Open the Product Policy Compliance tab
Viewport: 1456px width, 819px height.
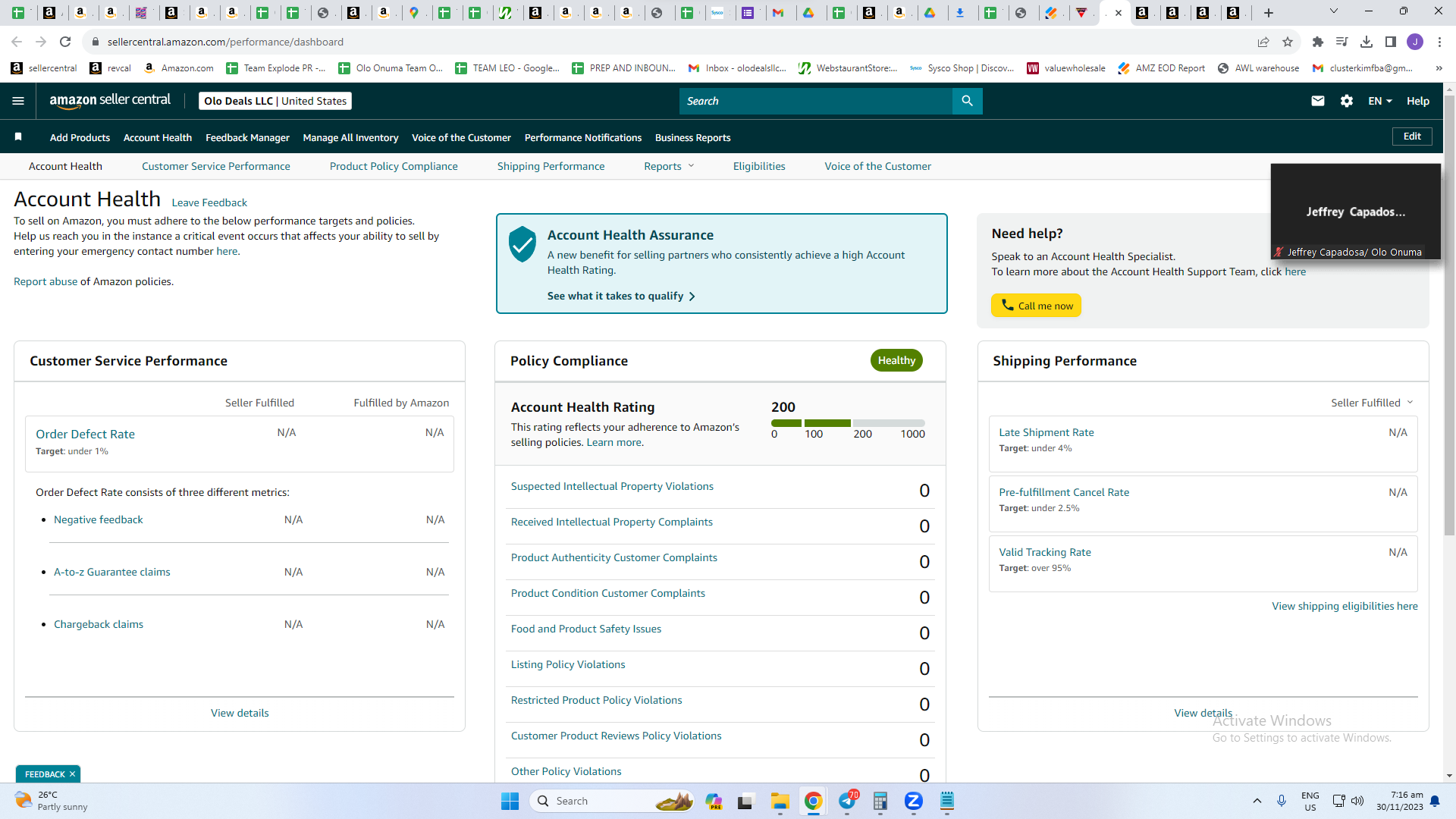coord(394,166)
